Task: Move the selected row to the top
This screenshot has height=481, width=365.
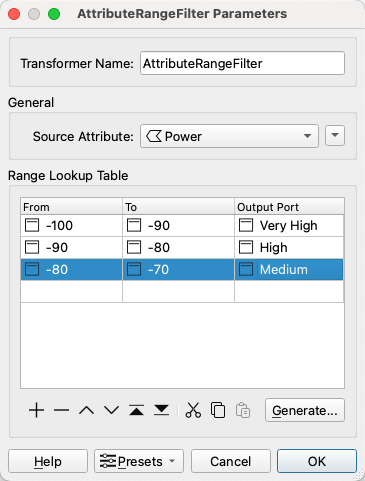Action: pos(136,410)
